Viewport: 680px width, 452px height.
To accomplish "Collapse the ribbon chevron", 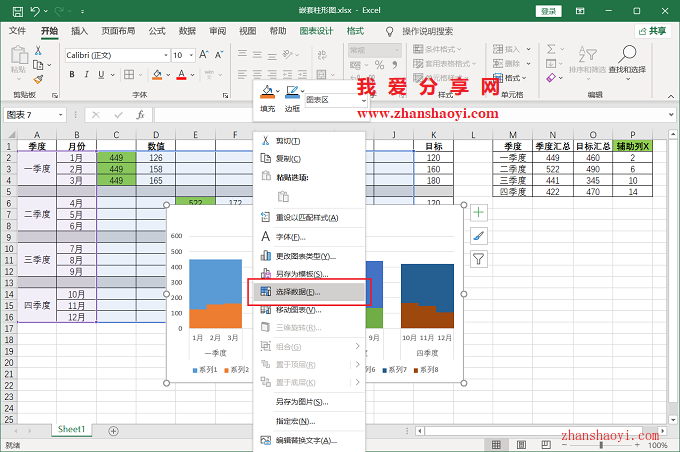I will pos(671,96).
